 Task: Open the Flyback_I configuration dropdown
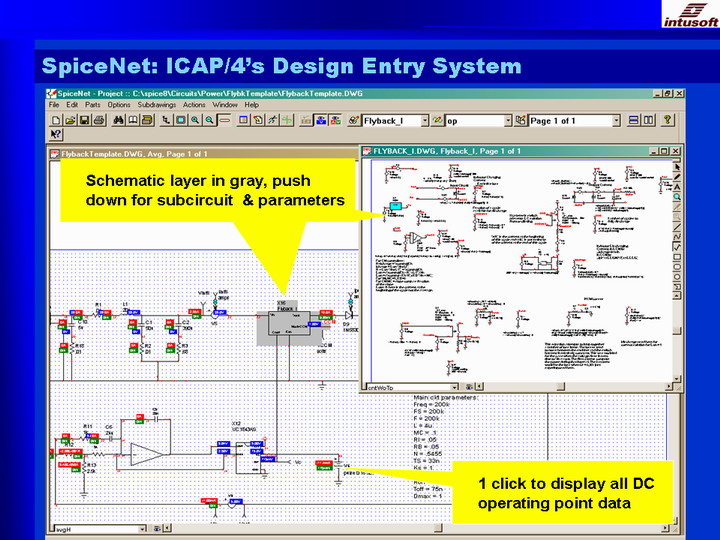[425, 121]
